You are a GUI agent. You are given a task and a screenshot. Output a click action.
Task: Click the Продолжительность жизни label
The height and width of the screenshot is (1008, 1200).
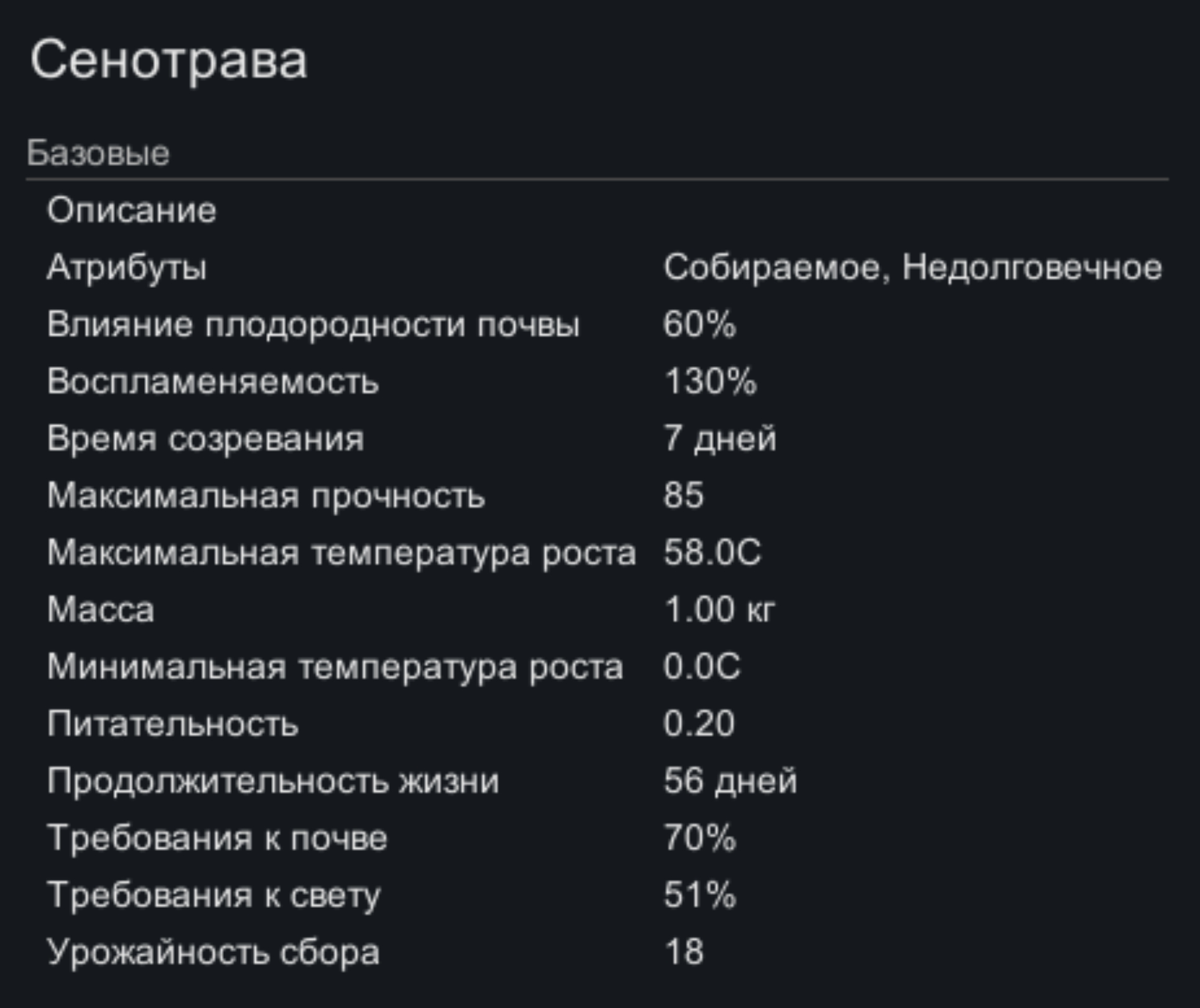pyautogui.click(x=273, y=781)
